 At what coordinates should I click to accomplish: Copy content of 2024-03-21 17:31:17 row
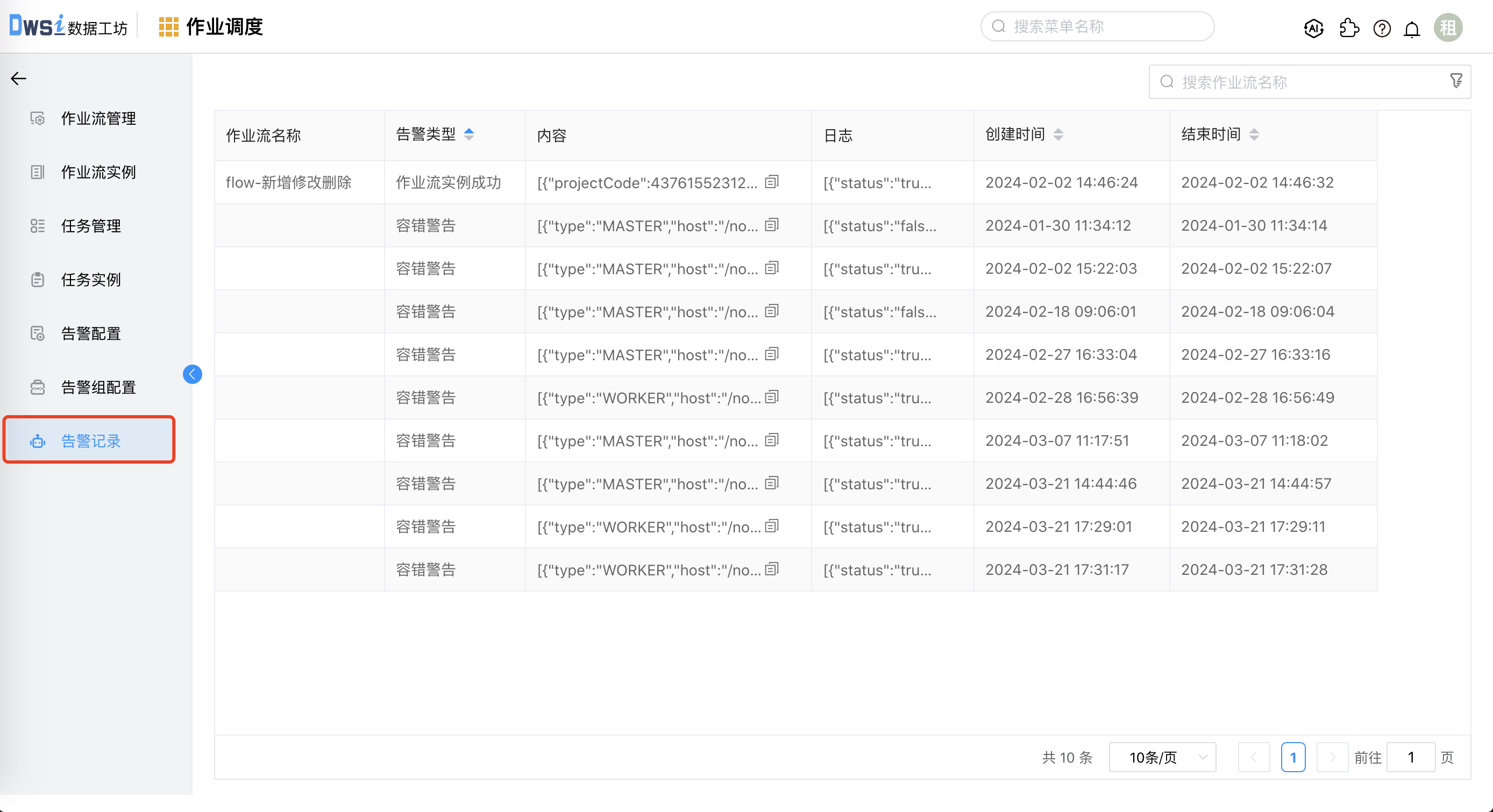tap(771, 569)
